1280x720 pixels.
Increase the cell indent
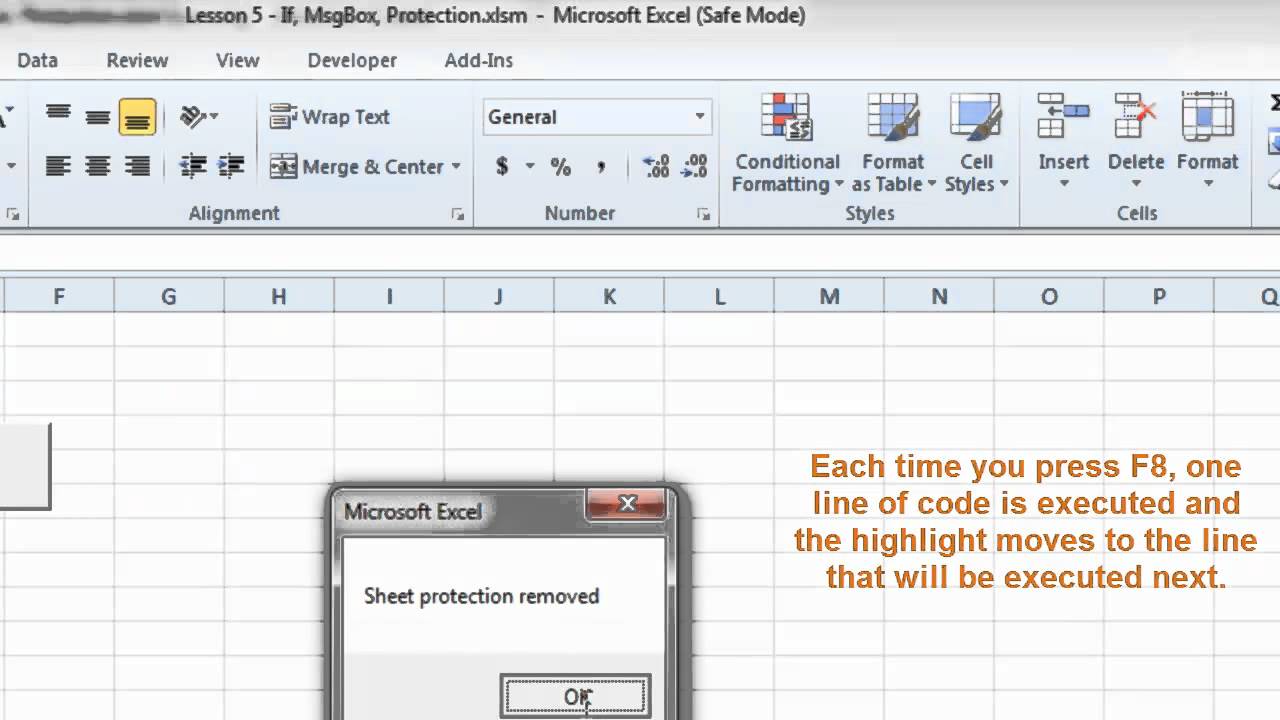tap(231, 166)
